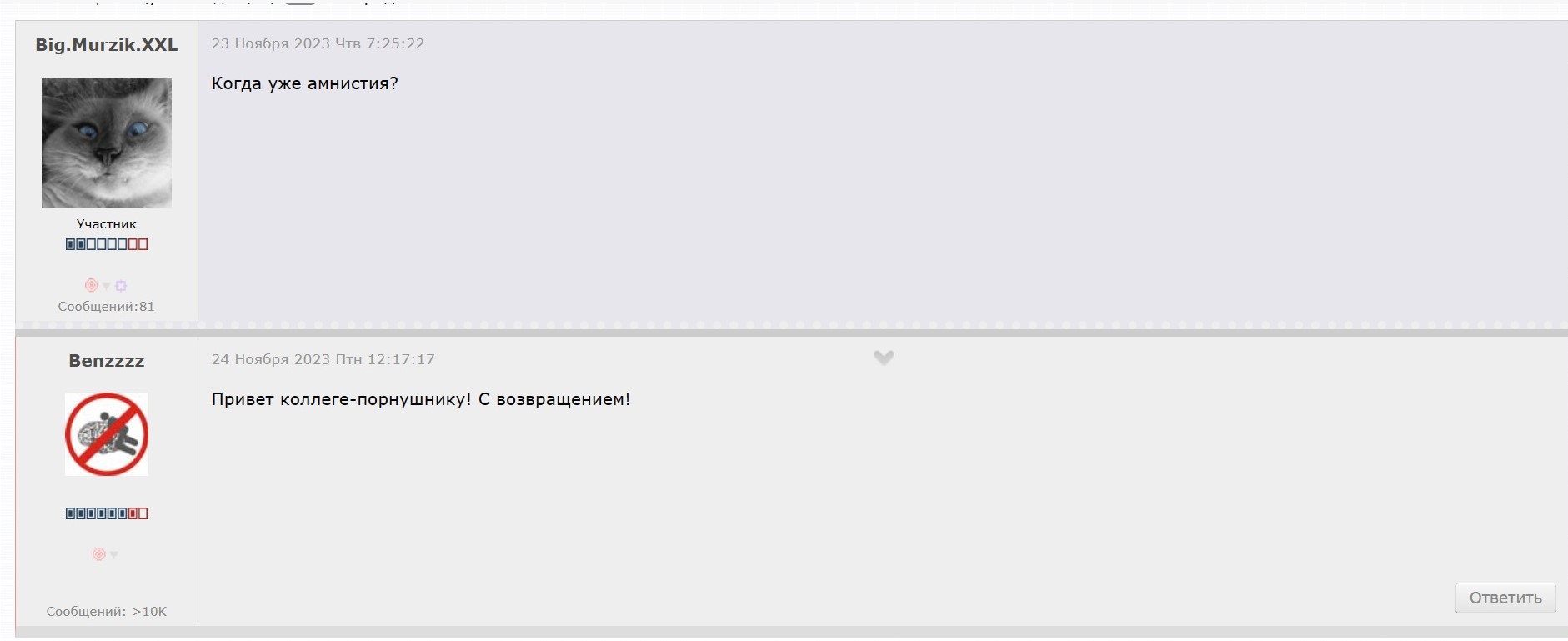Open the gray triangle dropdown under Benzzzz
1568x641 pixels.
click(113, 555)
